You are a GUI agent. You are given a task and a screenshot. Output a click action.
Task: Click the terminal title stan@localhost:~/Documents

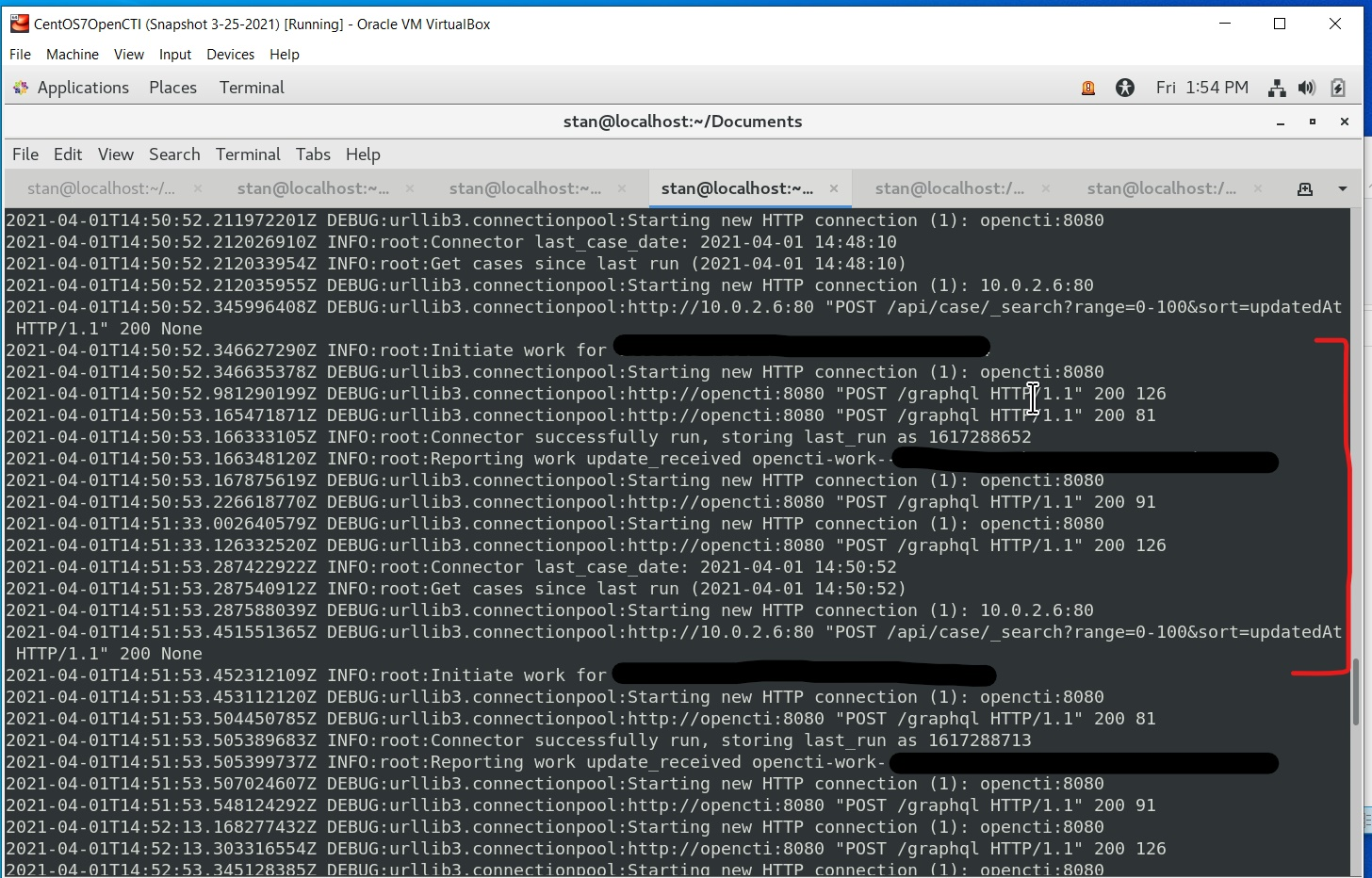[x=682, y=122]
